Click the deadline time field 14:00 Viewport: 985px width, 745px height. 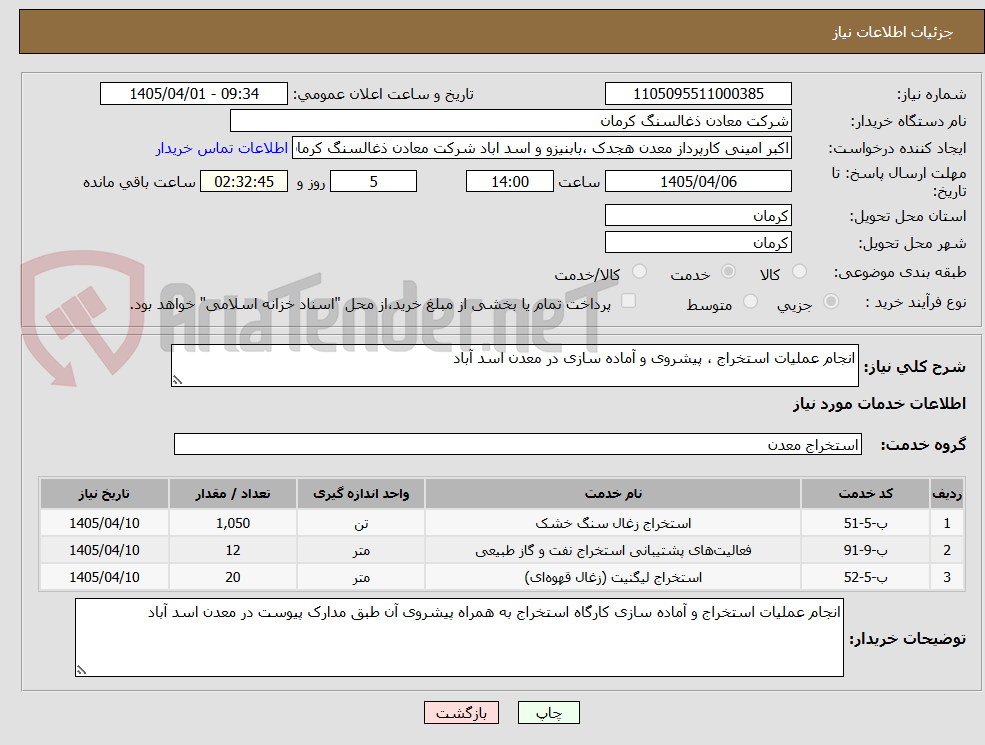tap(509, 182)
